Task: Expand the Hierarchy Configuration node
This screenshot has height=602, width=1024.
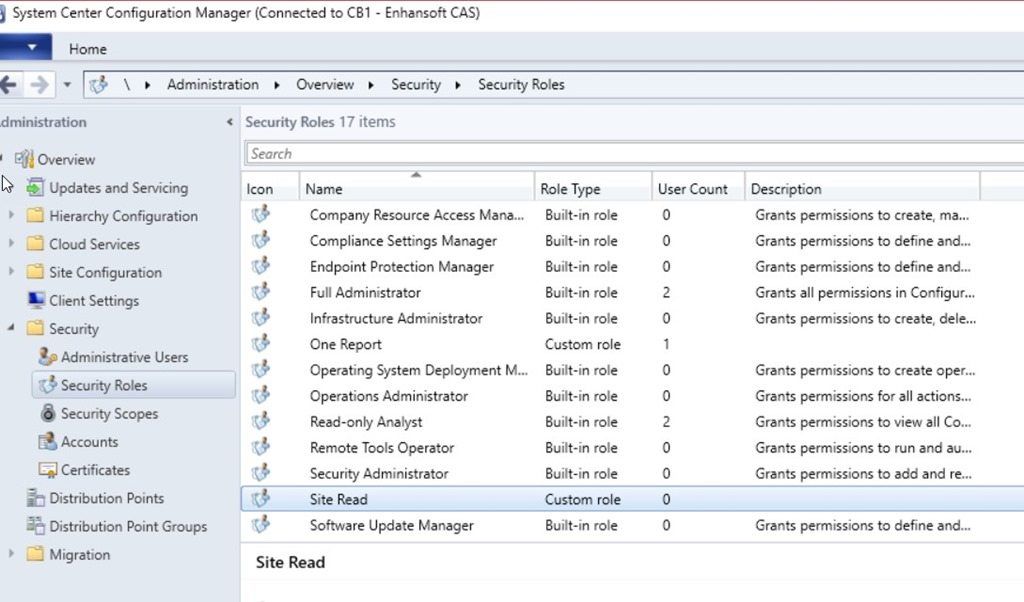Action: click(x=11, y=215)
